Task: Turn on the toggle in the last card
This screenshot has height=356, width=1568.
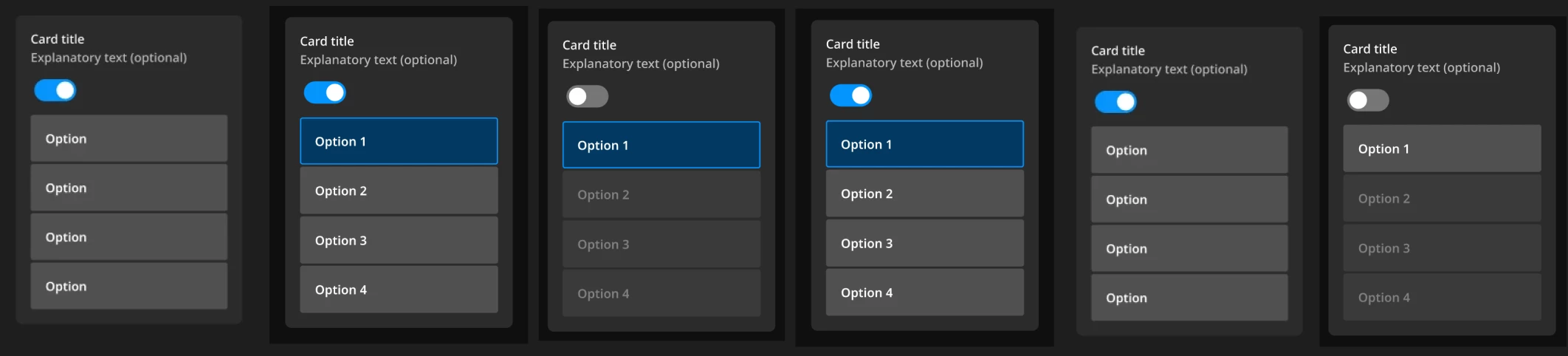Action: pos(1368,100)
